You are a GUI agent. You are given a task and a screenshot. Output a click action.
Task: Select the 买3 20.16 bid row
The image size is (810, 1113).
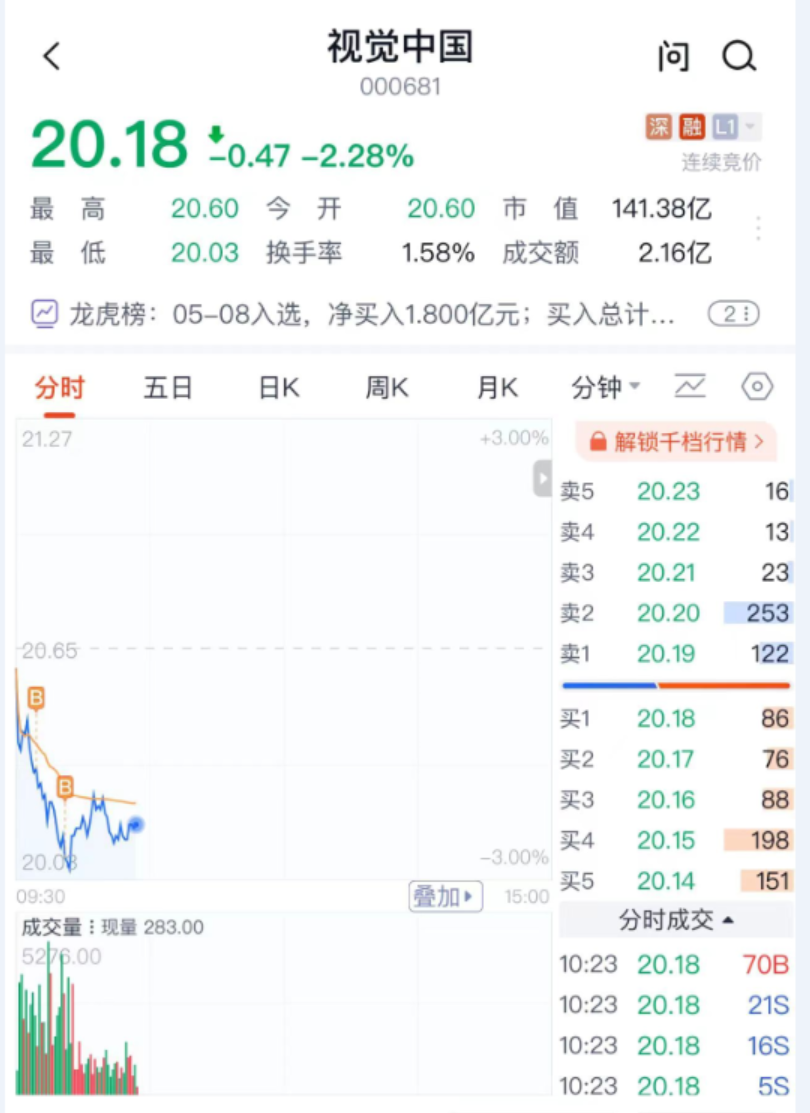pyautogui.click(x=675, y=799)
